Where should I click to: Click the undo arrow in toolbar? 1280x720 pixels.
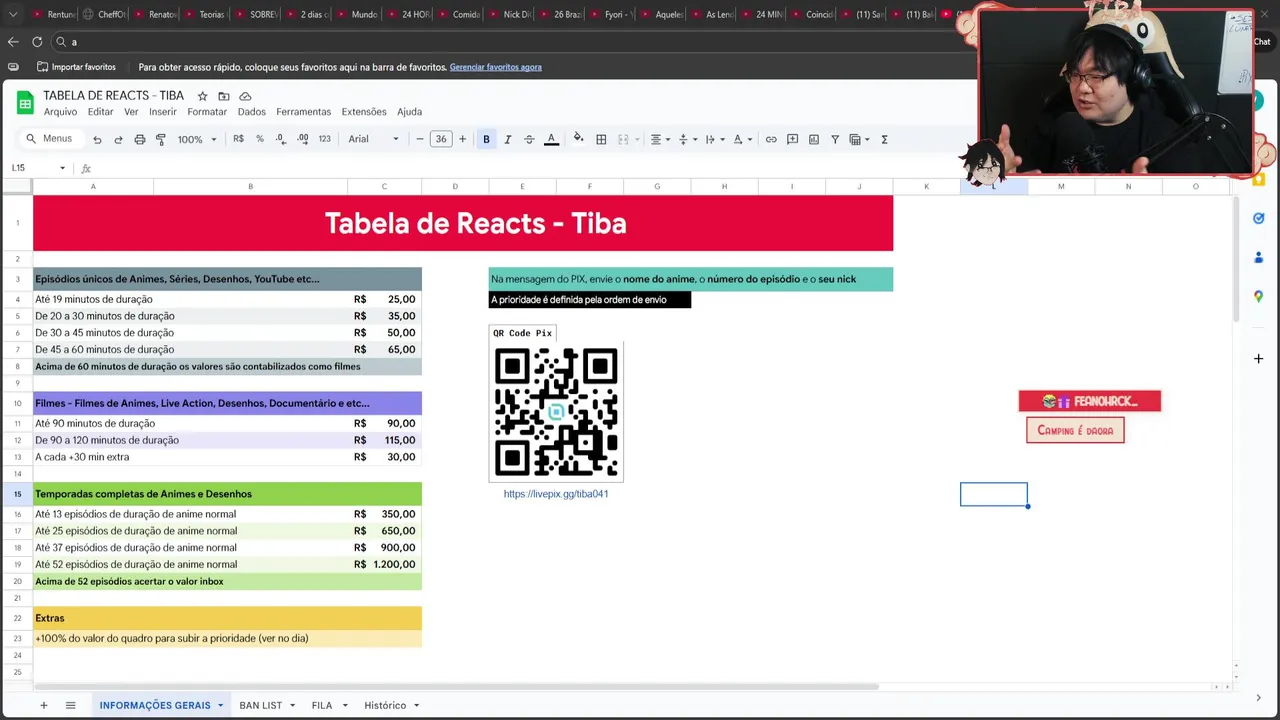[x=97, y=139]
